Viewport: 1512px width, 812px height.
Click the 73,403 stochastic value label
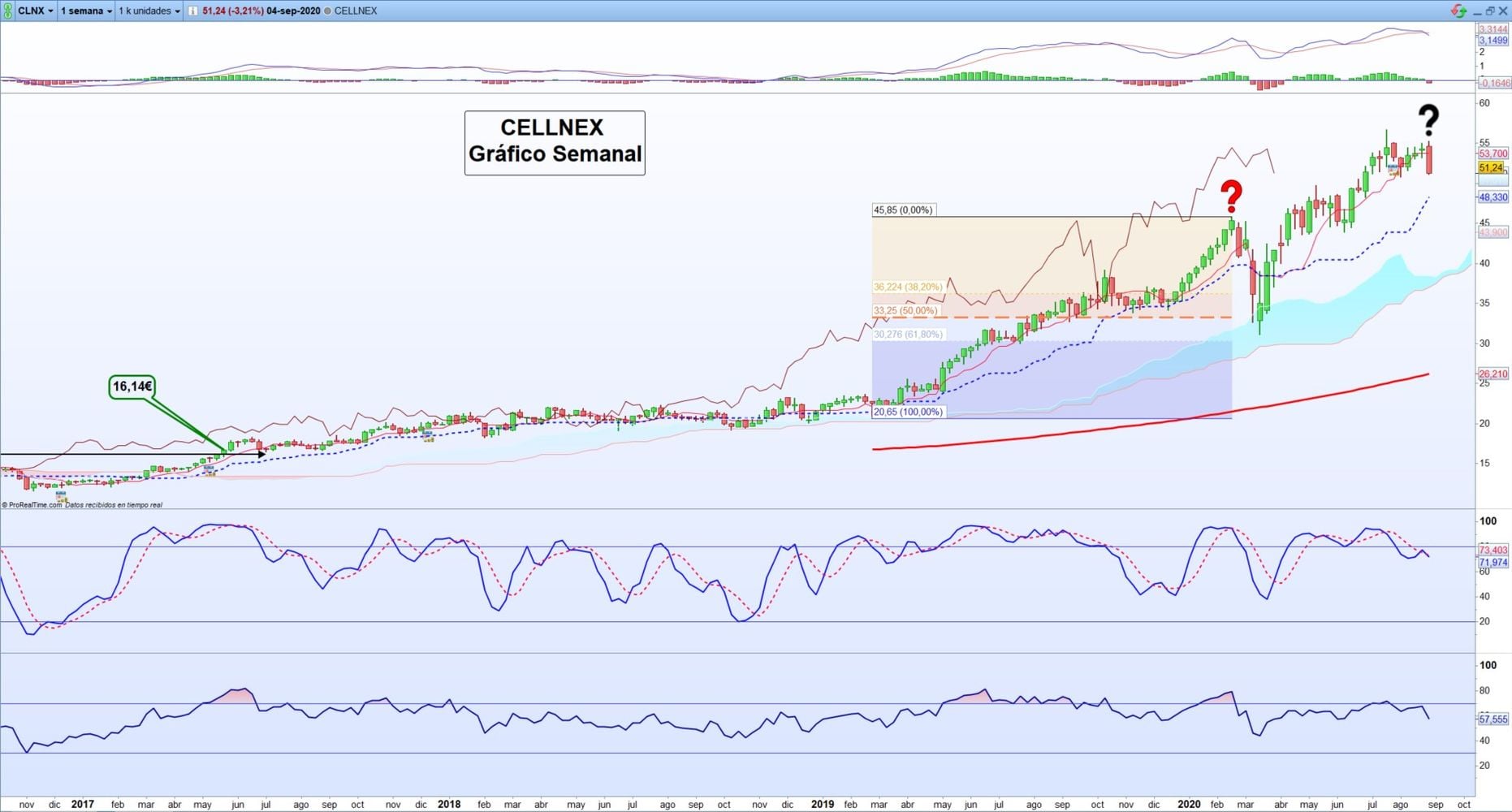click(1493, 550)
